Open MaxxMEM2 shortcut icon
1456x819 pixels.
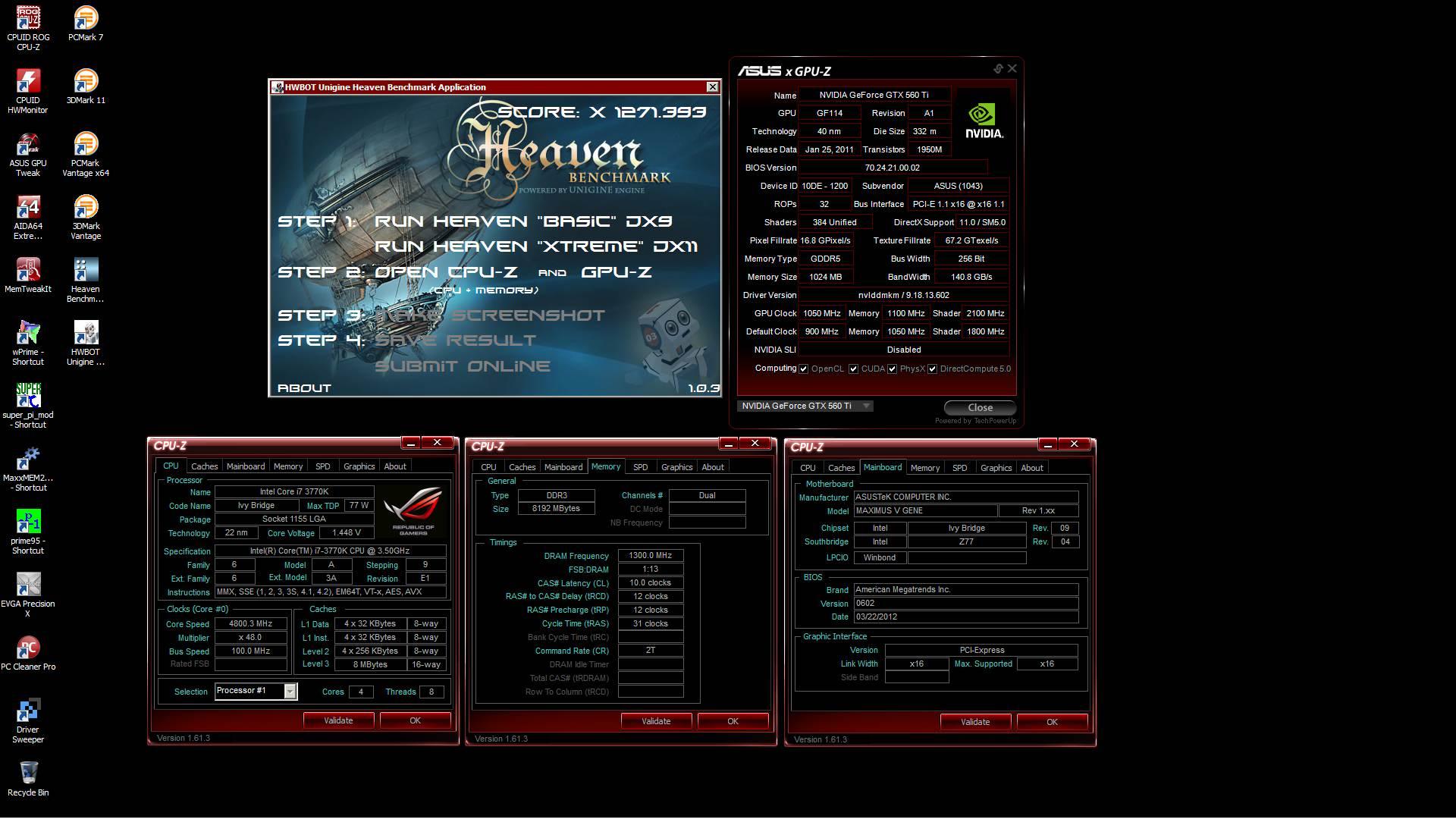point(28,468)
